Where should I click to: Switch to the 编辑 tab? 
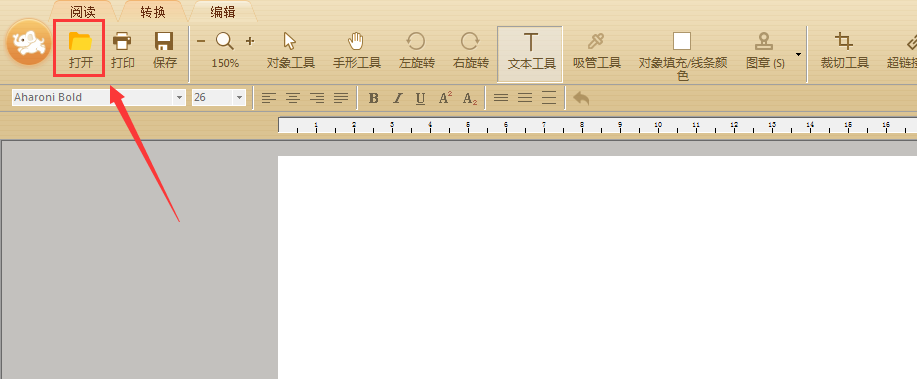pos(223,12)
